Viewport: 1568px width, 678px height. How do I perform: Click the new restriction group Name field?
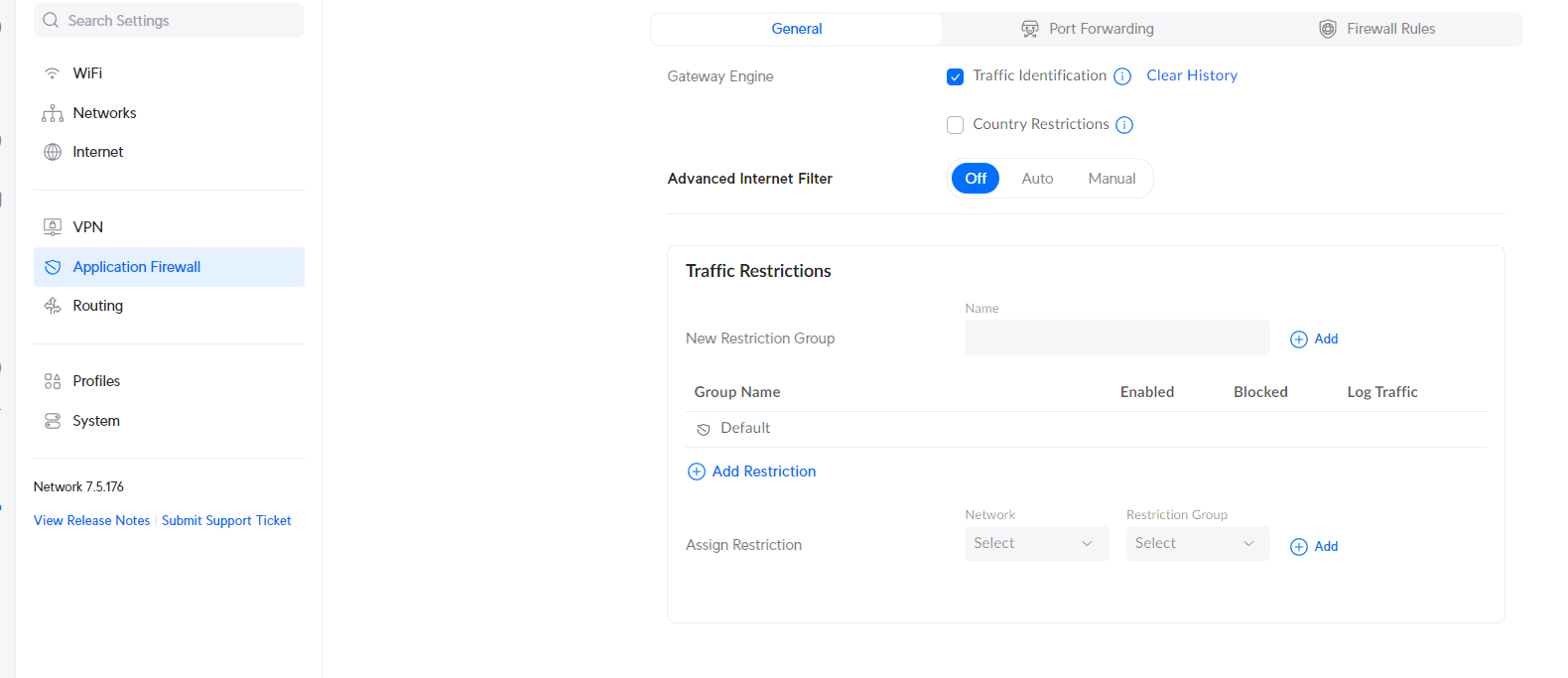1116,338
